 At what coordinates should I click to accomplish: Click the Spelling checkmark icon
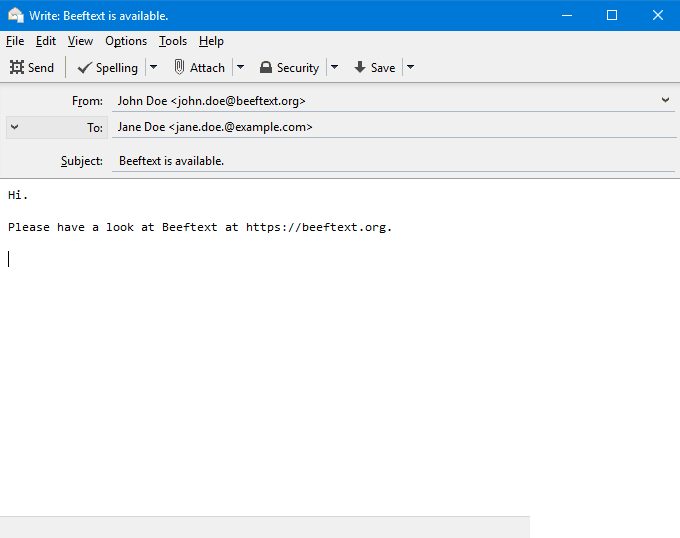click(x=85, y=68)
